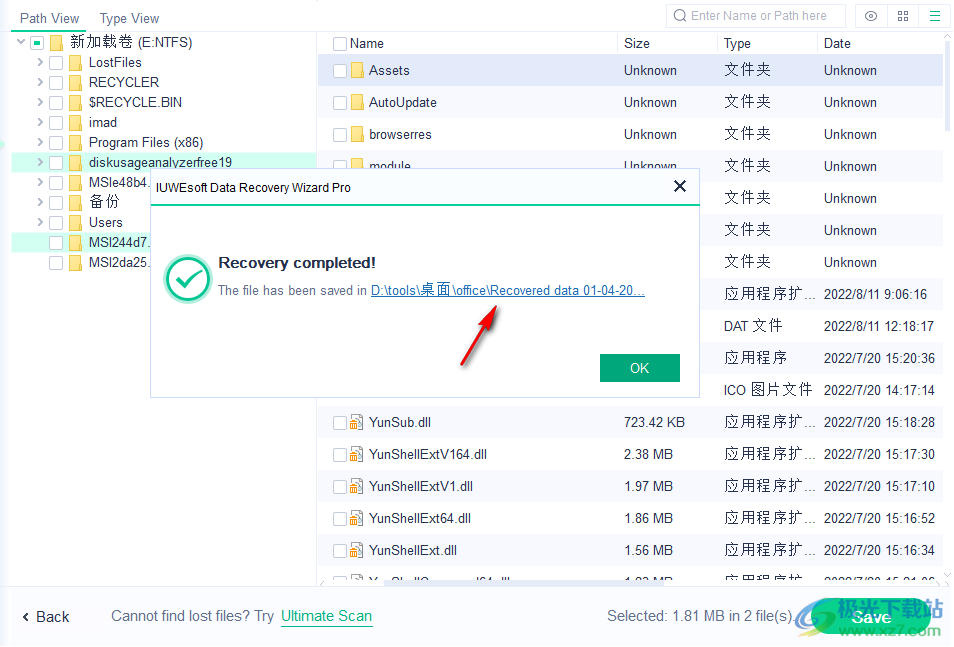Collapse the 新加载卷 (E:NTFS) root node

pyautogui.click(x=21, y=42)
